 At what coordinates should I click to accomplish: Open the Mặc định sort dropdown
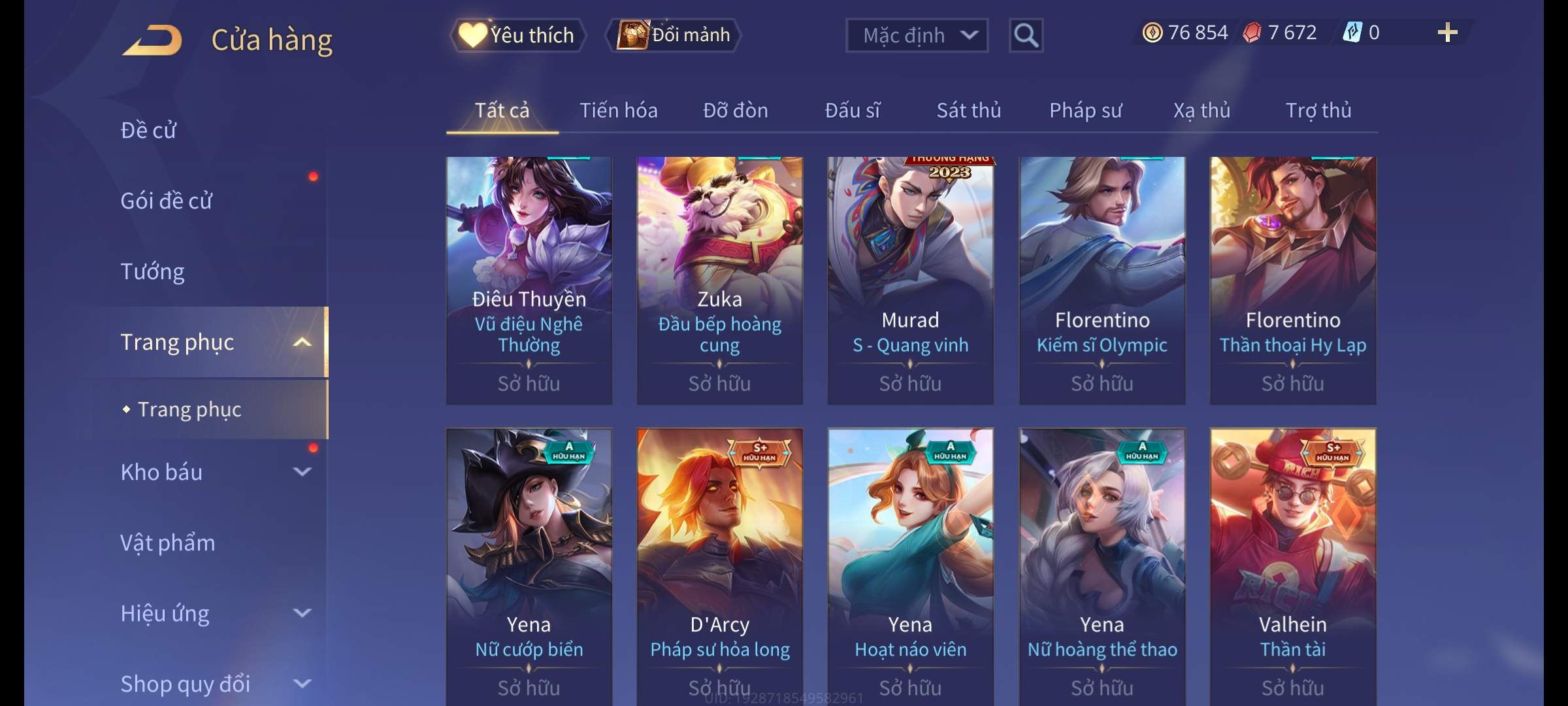[917, 35]
